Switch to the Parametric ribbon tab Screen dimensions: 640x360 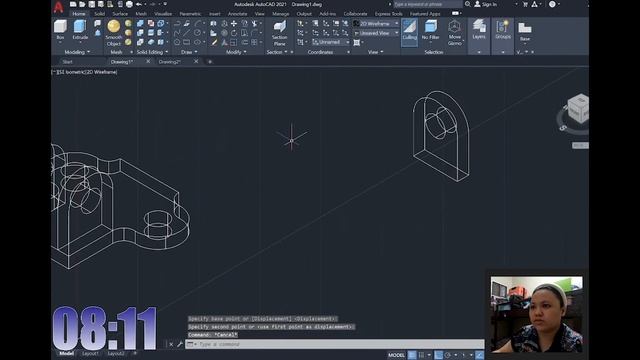[x=190, y=14]
